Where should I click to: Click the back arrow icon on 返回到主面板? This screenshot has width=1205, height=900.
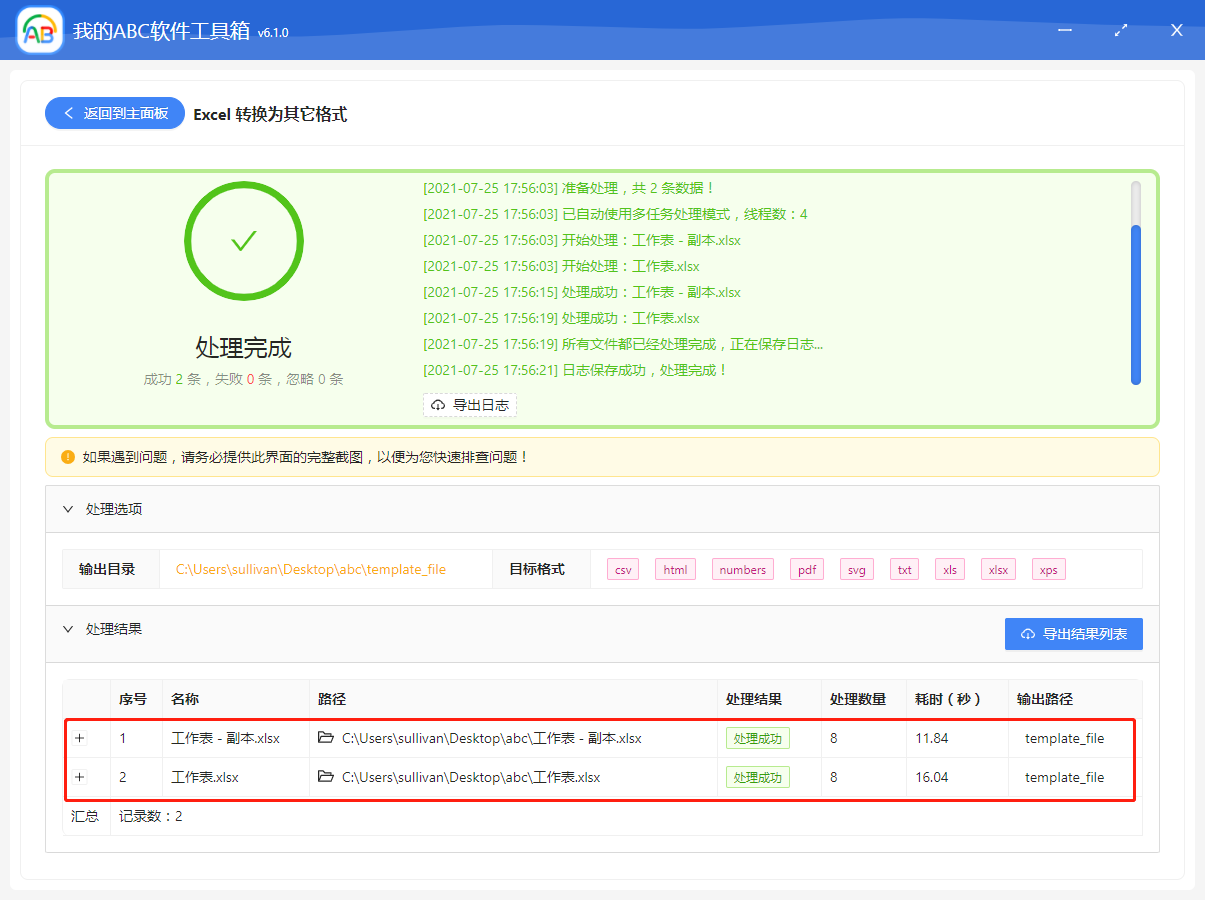[67, 113]
